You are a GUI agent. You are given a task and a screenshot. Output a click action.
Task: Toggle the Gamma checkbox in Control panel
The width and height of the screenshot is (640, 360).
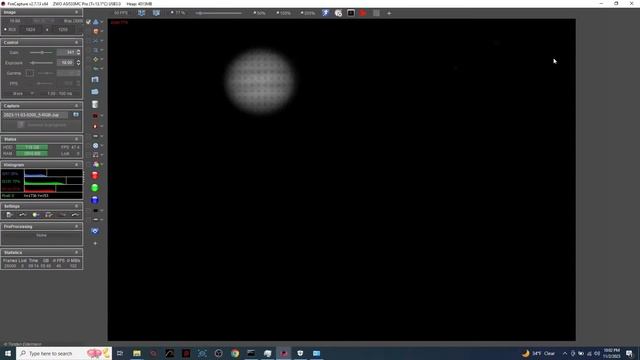point(29,73)
